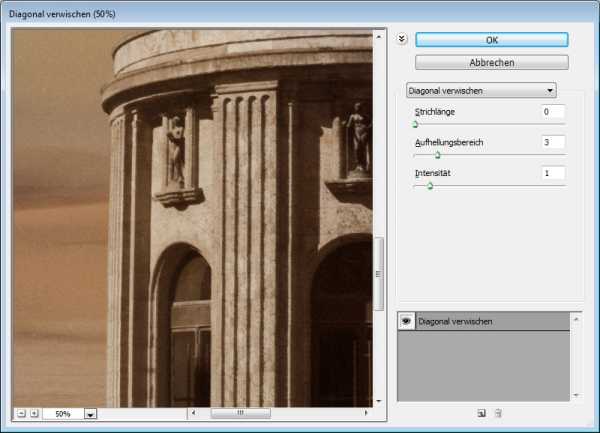
Task: Select the Diagonal verwischen layer row
Action: pyautogui.click(x=490, y=321)
